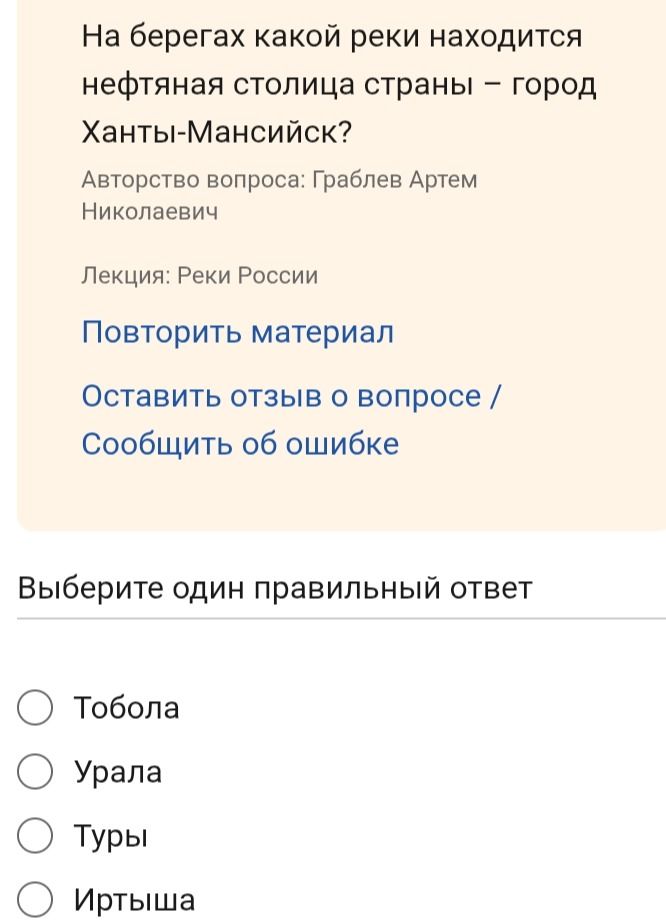Pick the Туры radio circle

point(35,836)
